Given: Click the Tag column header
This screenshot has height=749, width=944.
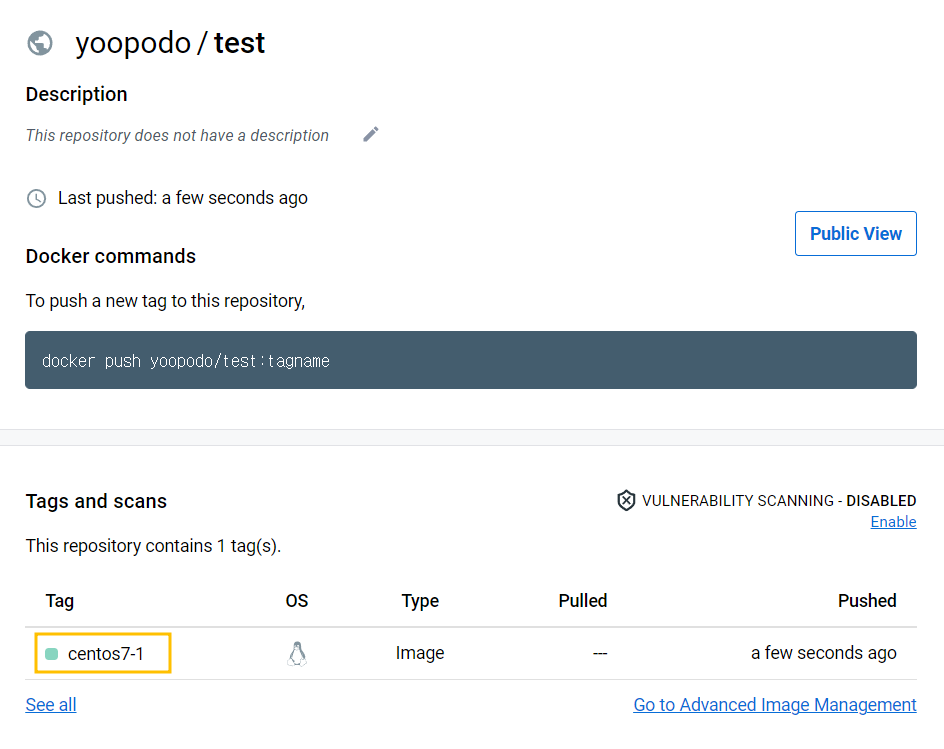Looking at the screenshot, I should (x=60, y=601).
